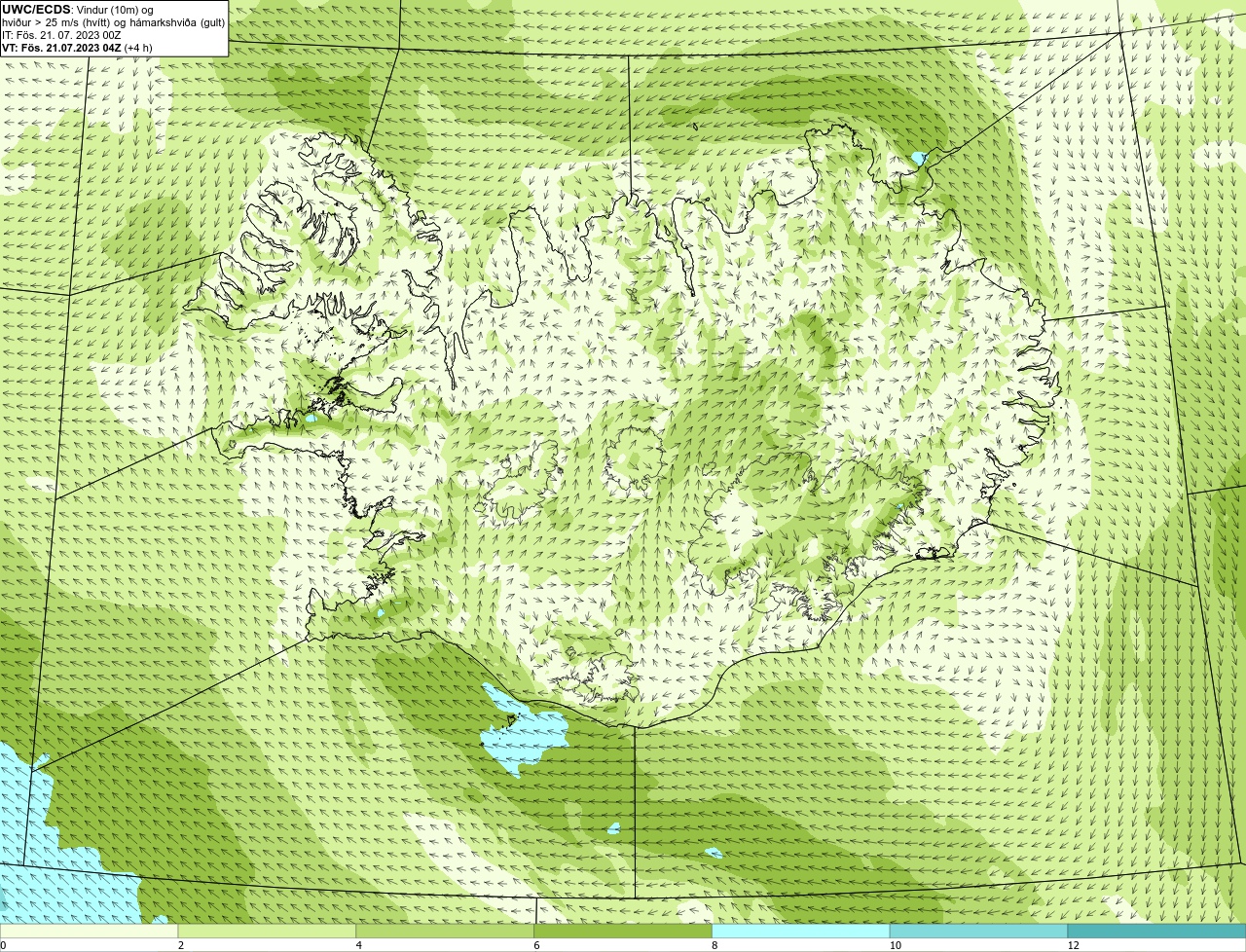The width and height of the screenshot is (1246, 952).
Task: Select the line 'hviður > 25 m/s (hvítt) og hámarkshviða (gult)'
Action: (113, 22)
